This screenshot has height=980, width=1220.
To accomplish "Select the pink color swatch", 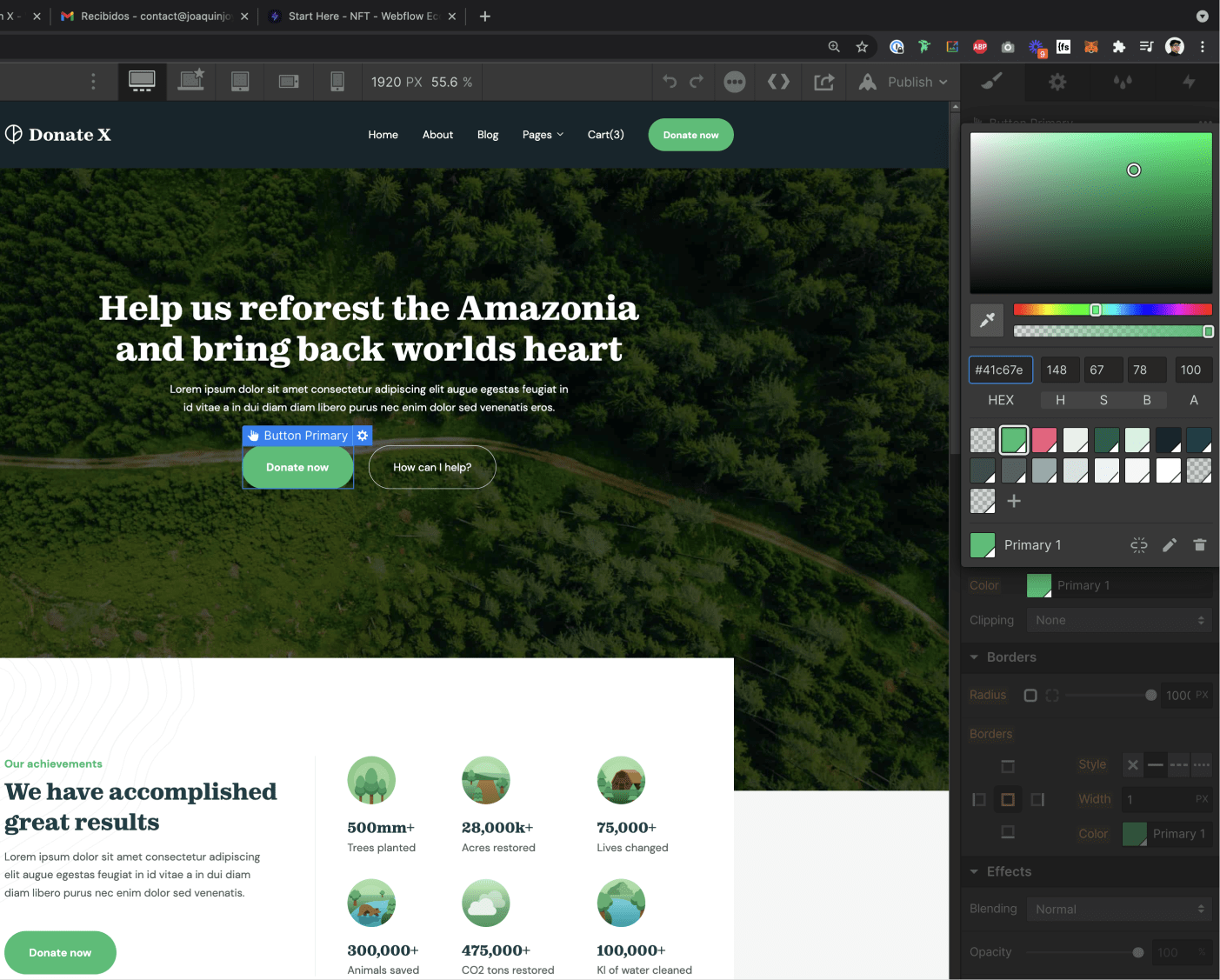I will (x=1044, y=440).
